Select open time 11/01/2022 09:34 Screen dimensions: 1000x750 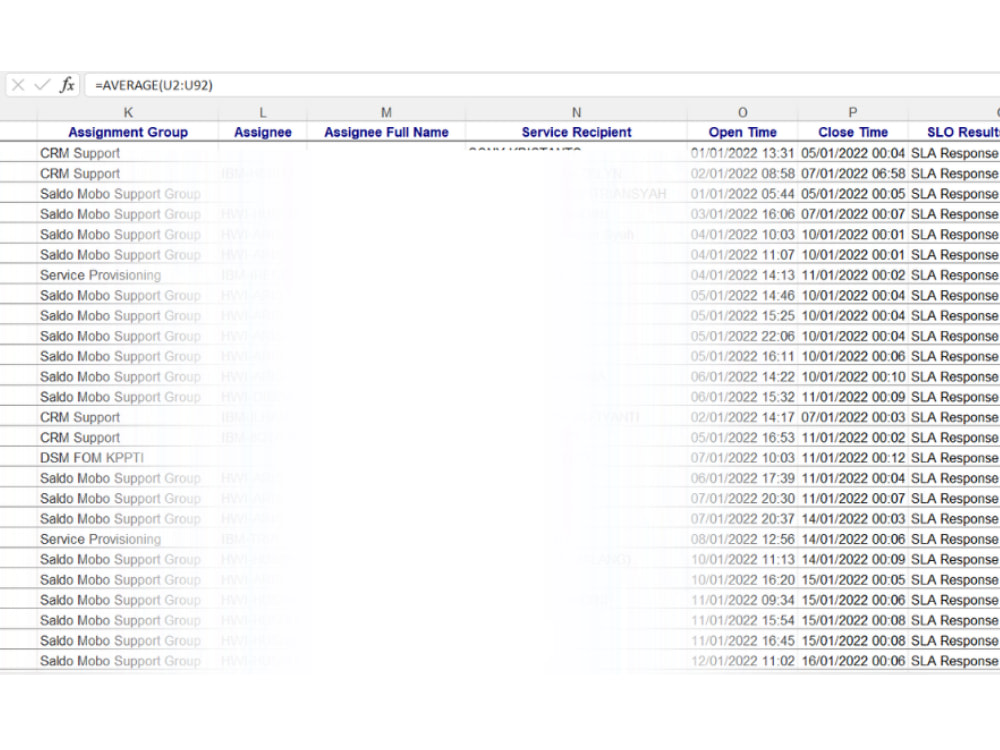(742, 600)
